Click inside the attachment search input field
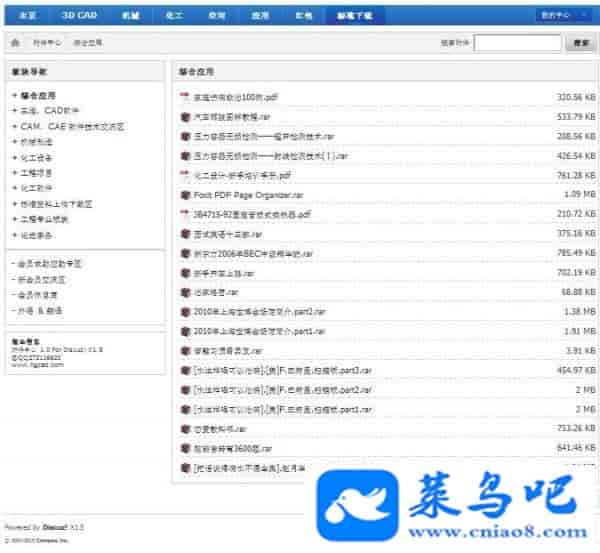 point(517,42)
